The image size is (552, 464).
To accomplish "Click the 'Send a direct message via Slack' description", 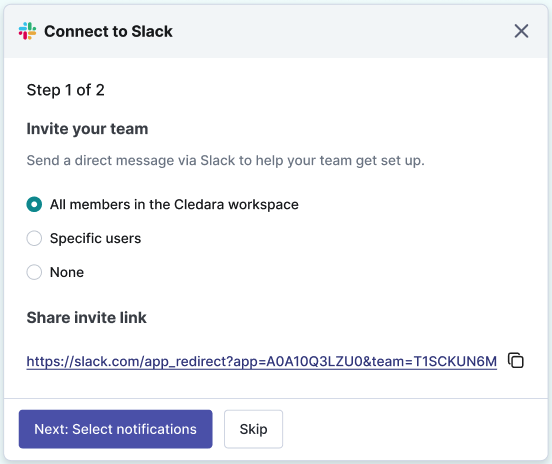I will 226,161.
